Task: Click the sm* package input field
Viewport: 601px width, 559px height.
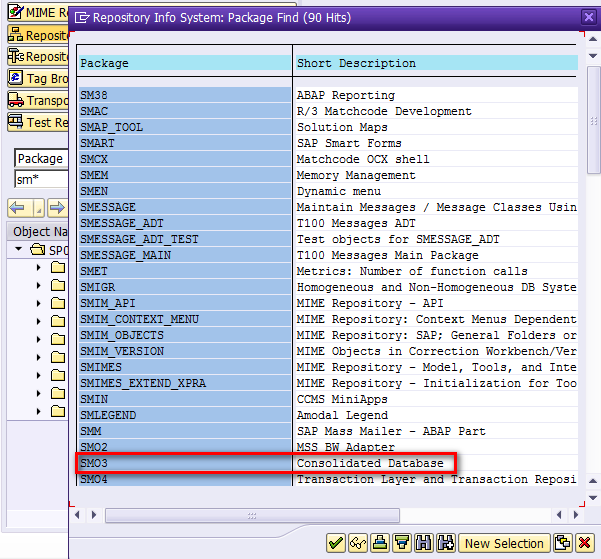Action: 41,179
